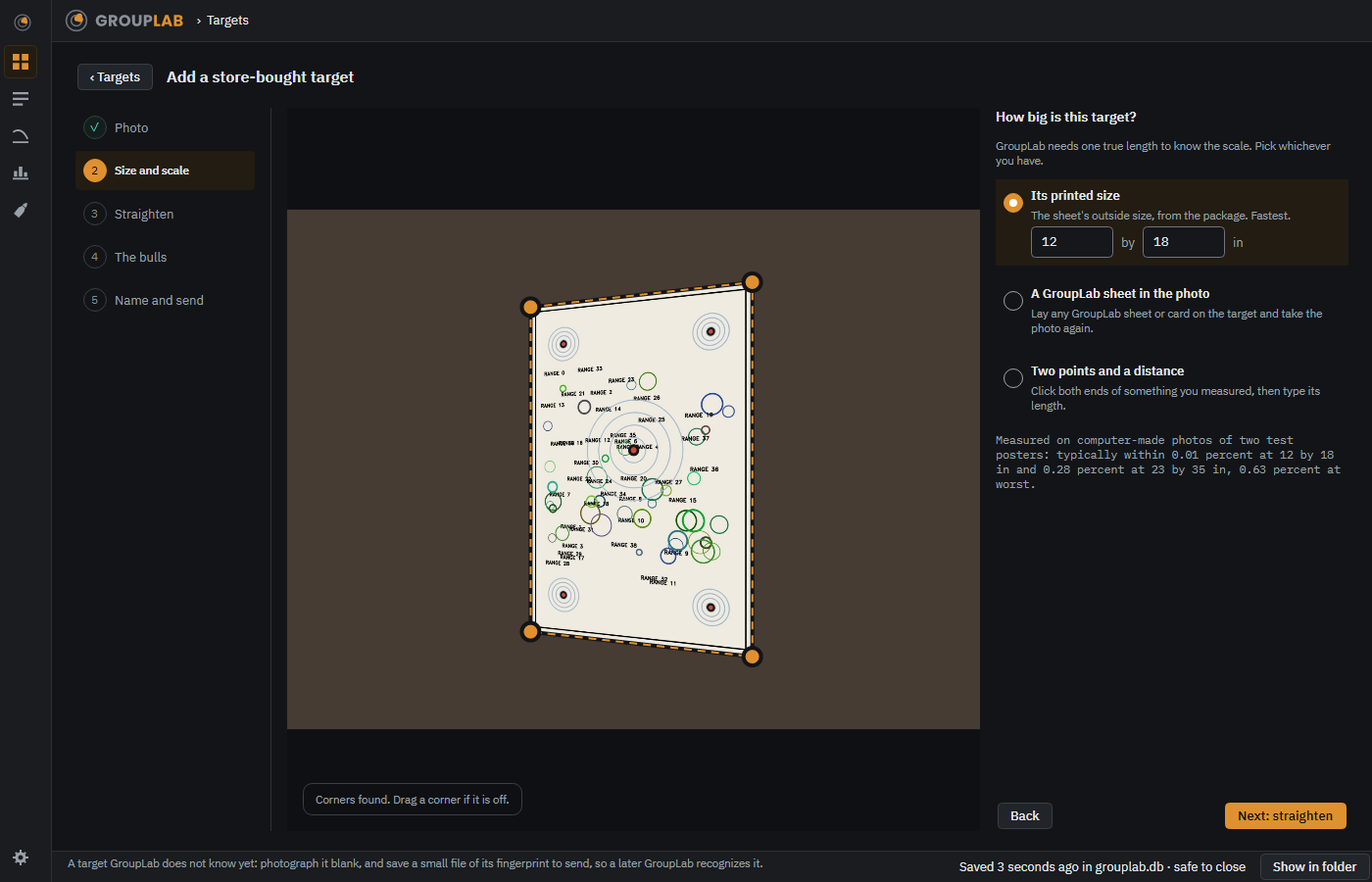
Task: Jump to 'The bulls' step
Action: pos(165,257)
